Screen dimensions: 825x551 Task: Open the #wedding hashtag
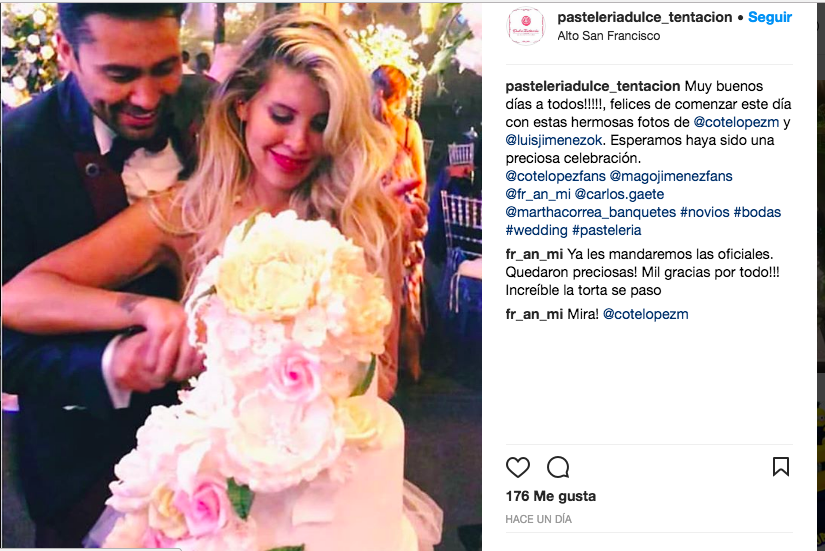click(x=536, y=230)
